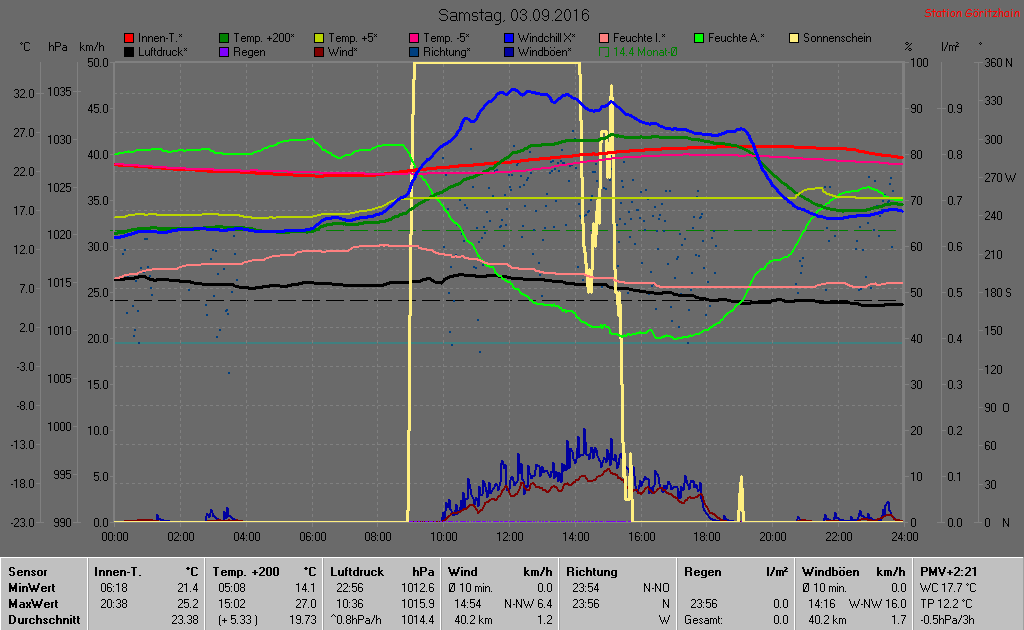Select the MaxWert row label
The width and height of the screenshot is (1024, 630).
tap(33, 604)
